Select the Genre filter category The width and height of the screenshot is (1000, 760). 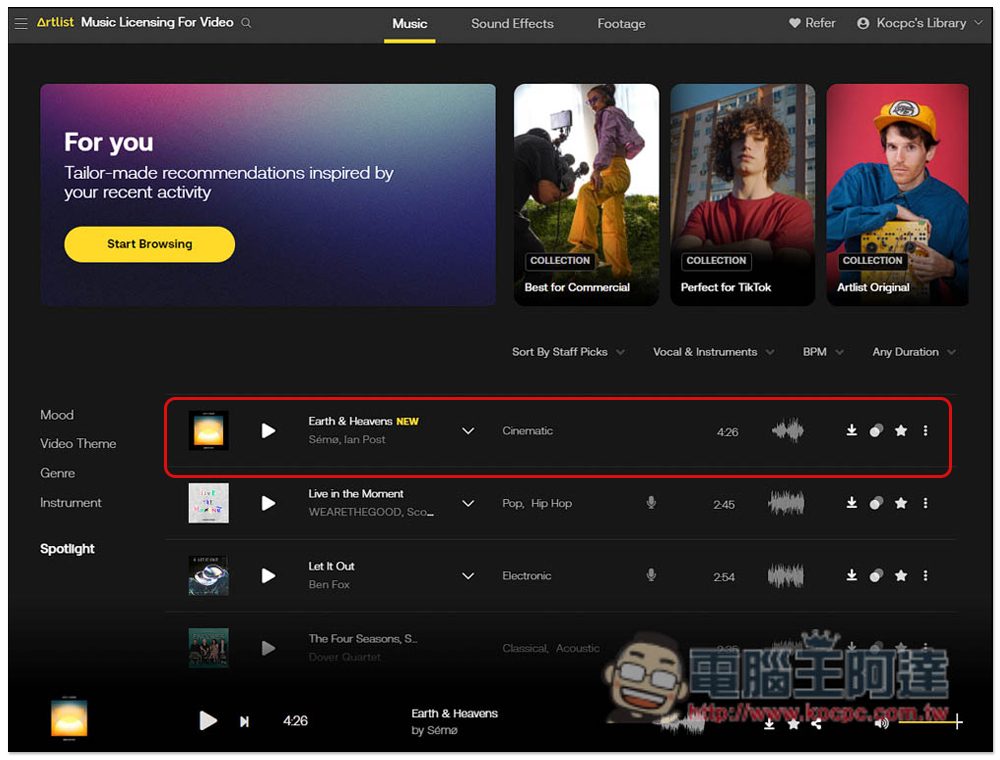coord(57,473)
